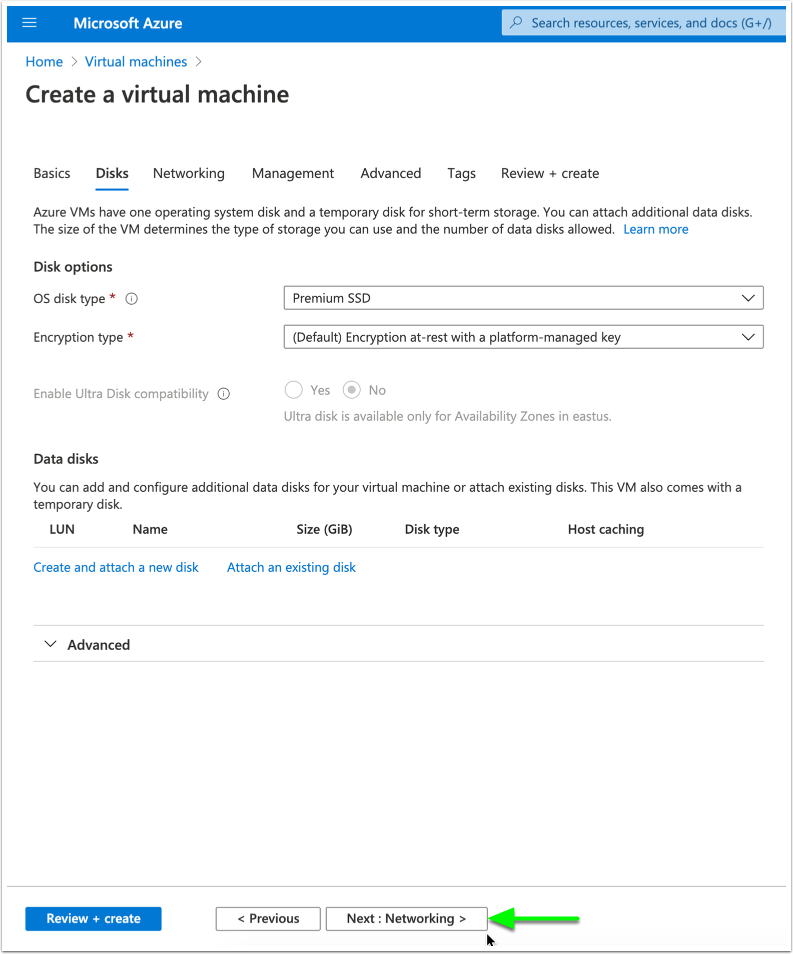Go back with the Previous button
793x954 pixels.
268,919
